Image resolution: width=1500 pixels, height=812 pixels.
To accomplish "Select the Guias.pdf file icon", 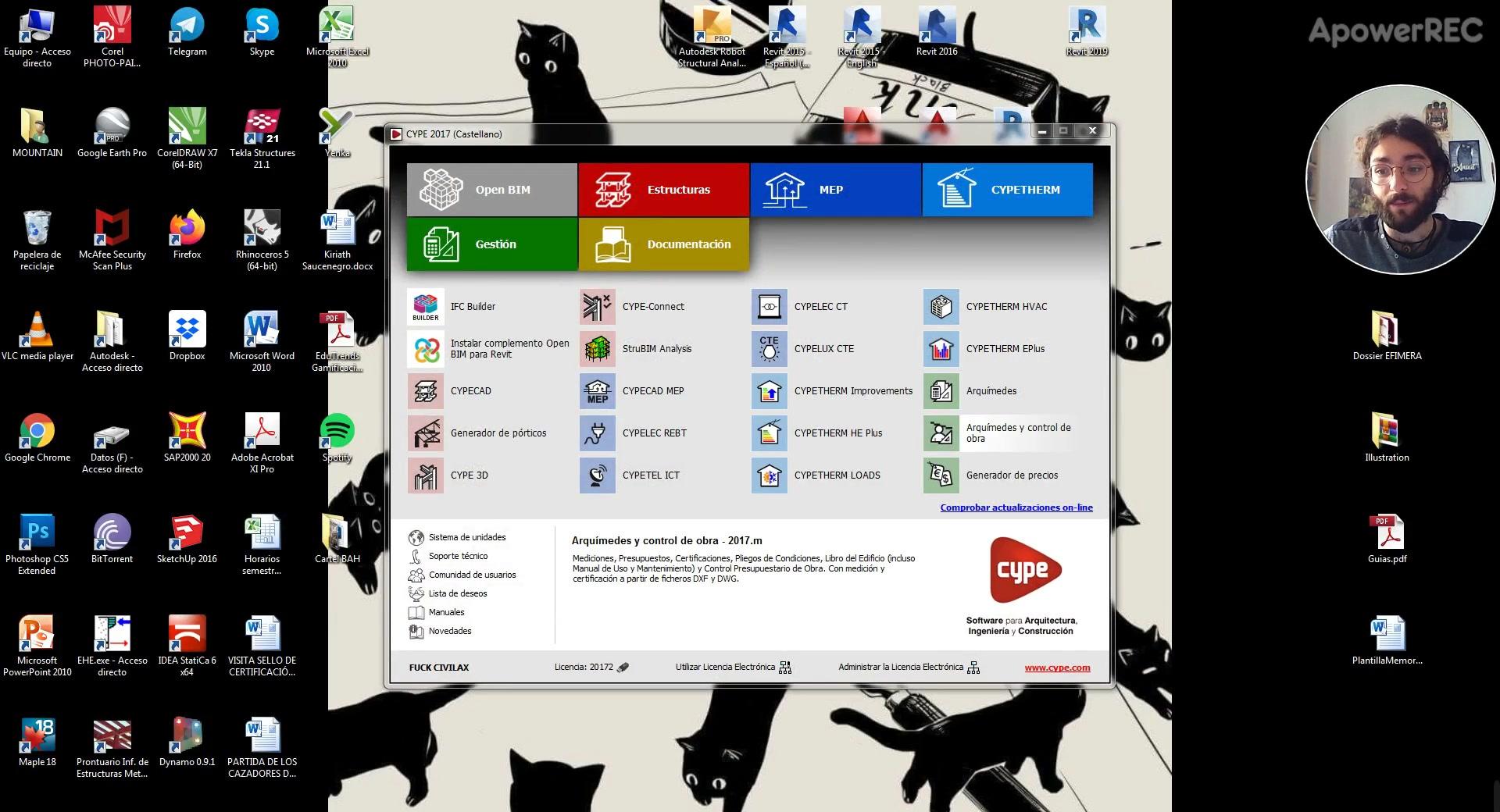I will (1387, 540).
